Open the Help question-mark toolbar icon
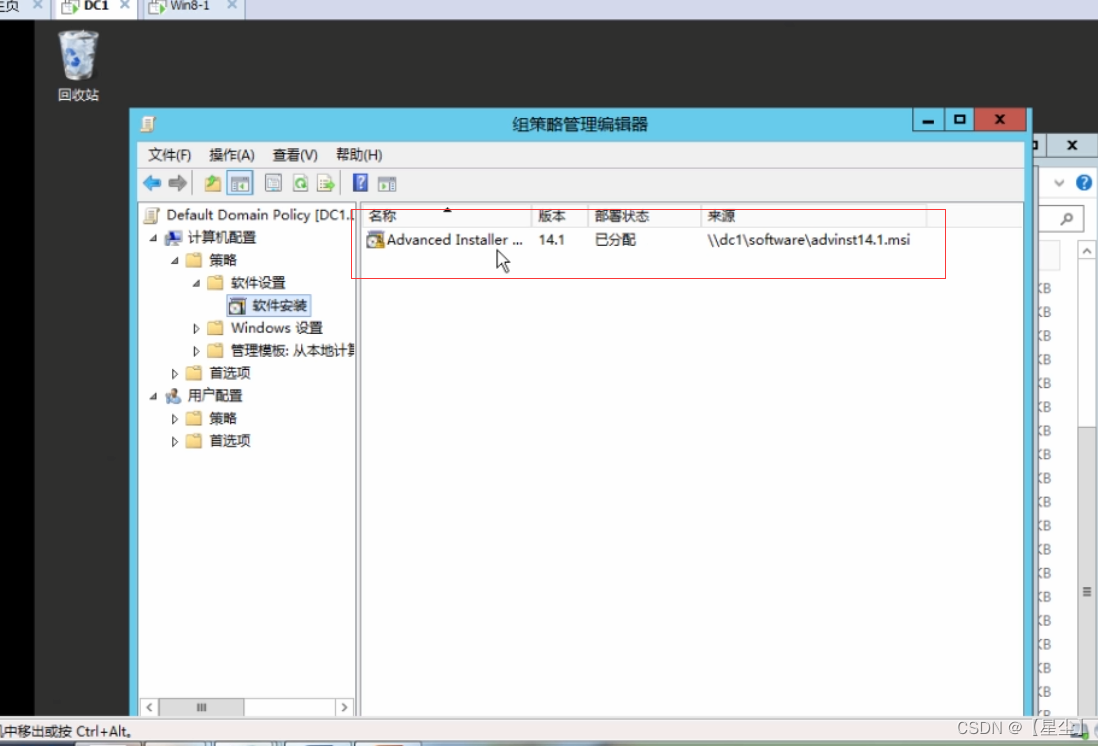The image size is (1098, 746). coord(360,184)
